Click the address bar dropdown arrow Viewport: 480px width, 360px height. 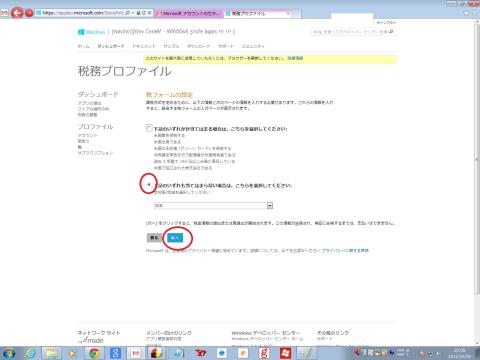tap(133, 13)
